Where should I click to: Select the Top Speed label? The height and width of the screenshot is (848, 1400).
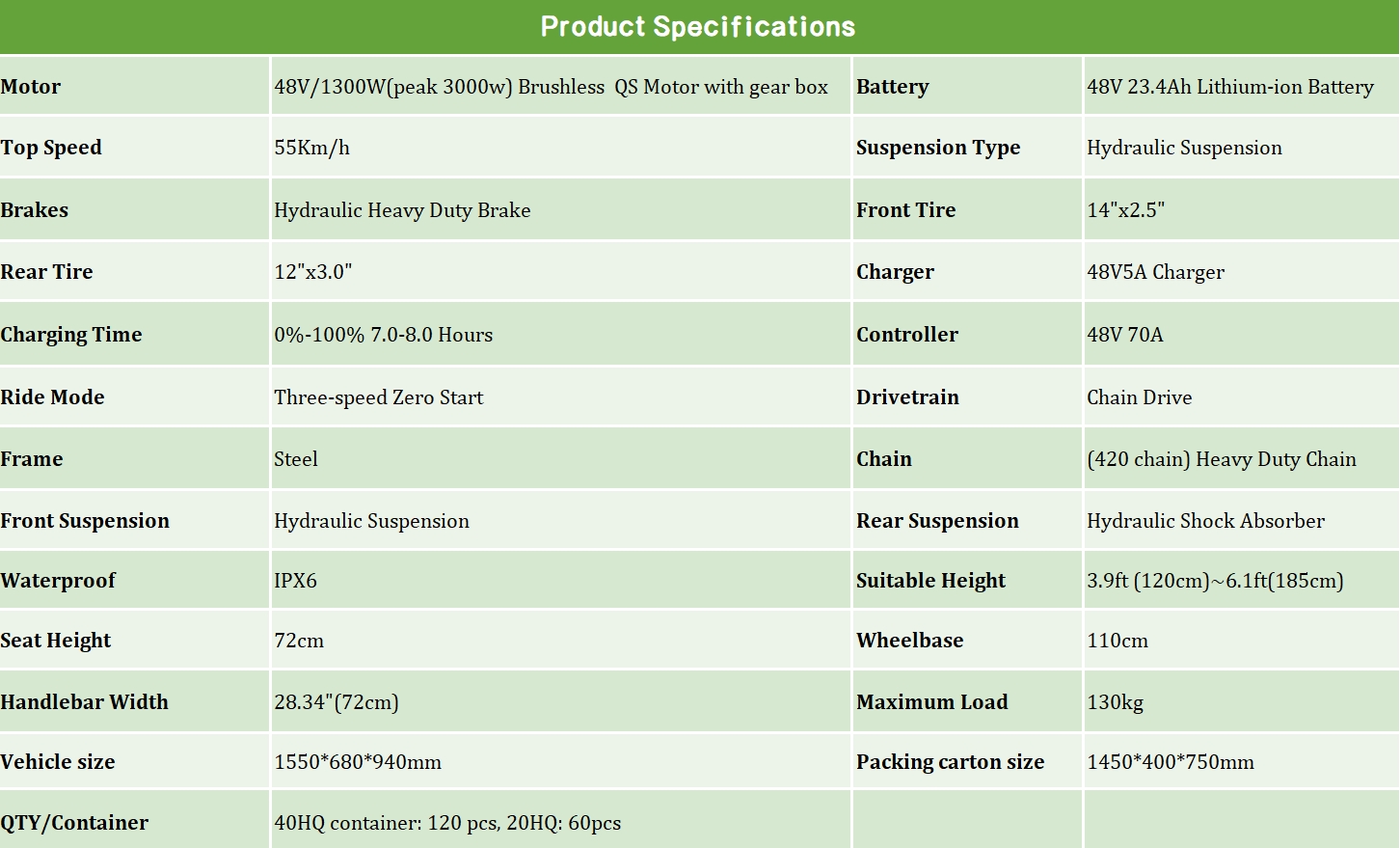coord(51,148)
